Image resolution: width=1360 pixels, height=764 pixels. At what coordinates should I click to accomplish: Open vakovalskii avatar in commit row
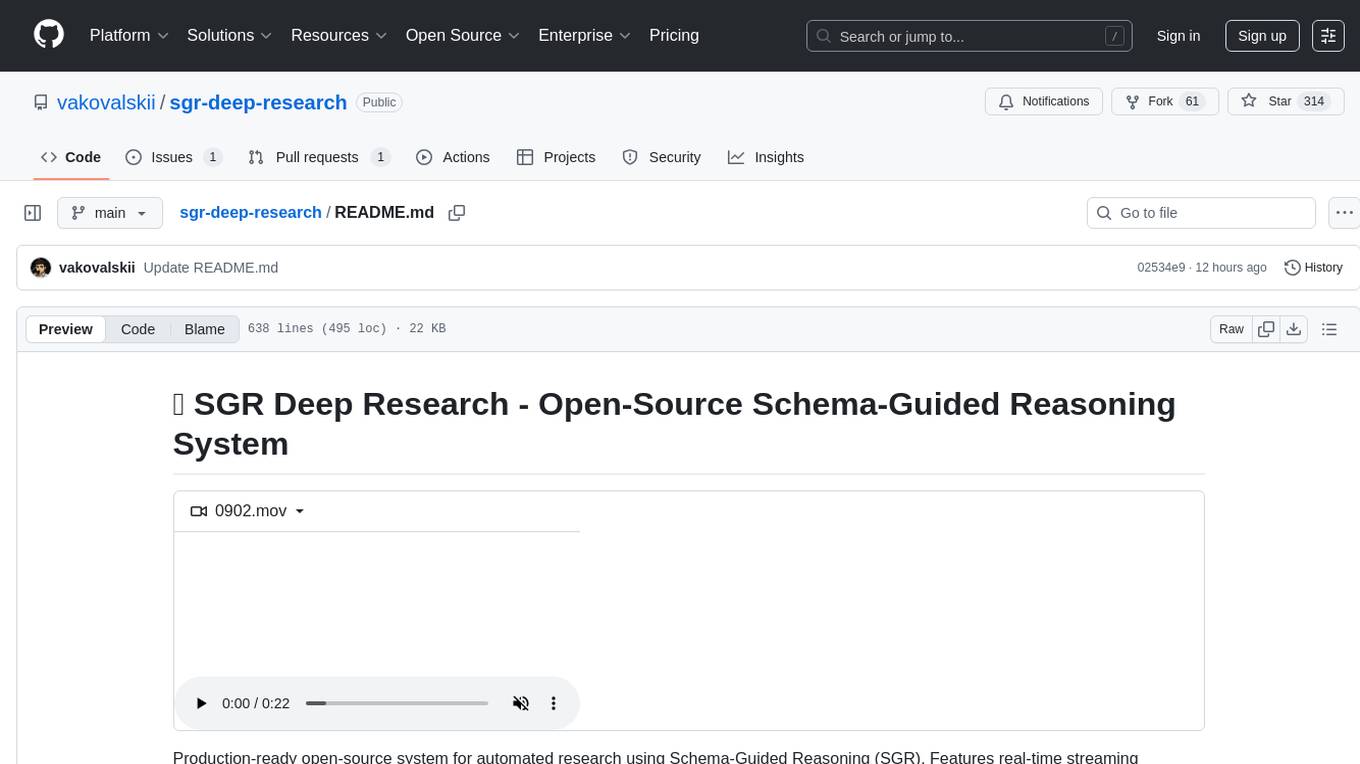(x=41, y=268)
